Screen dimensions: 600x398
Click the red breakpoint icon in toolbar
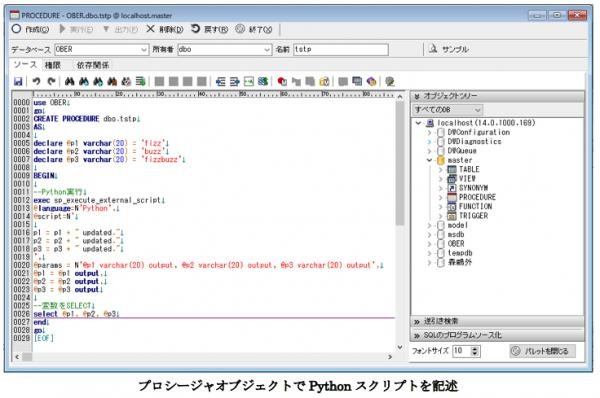pos(282,81)
